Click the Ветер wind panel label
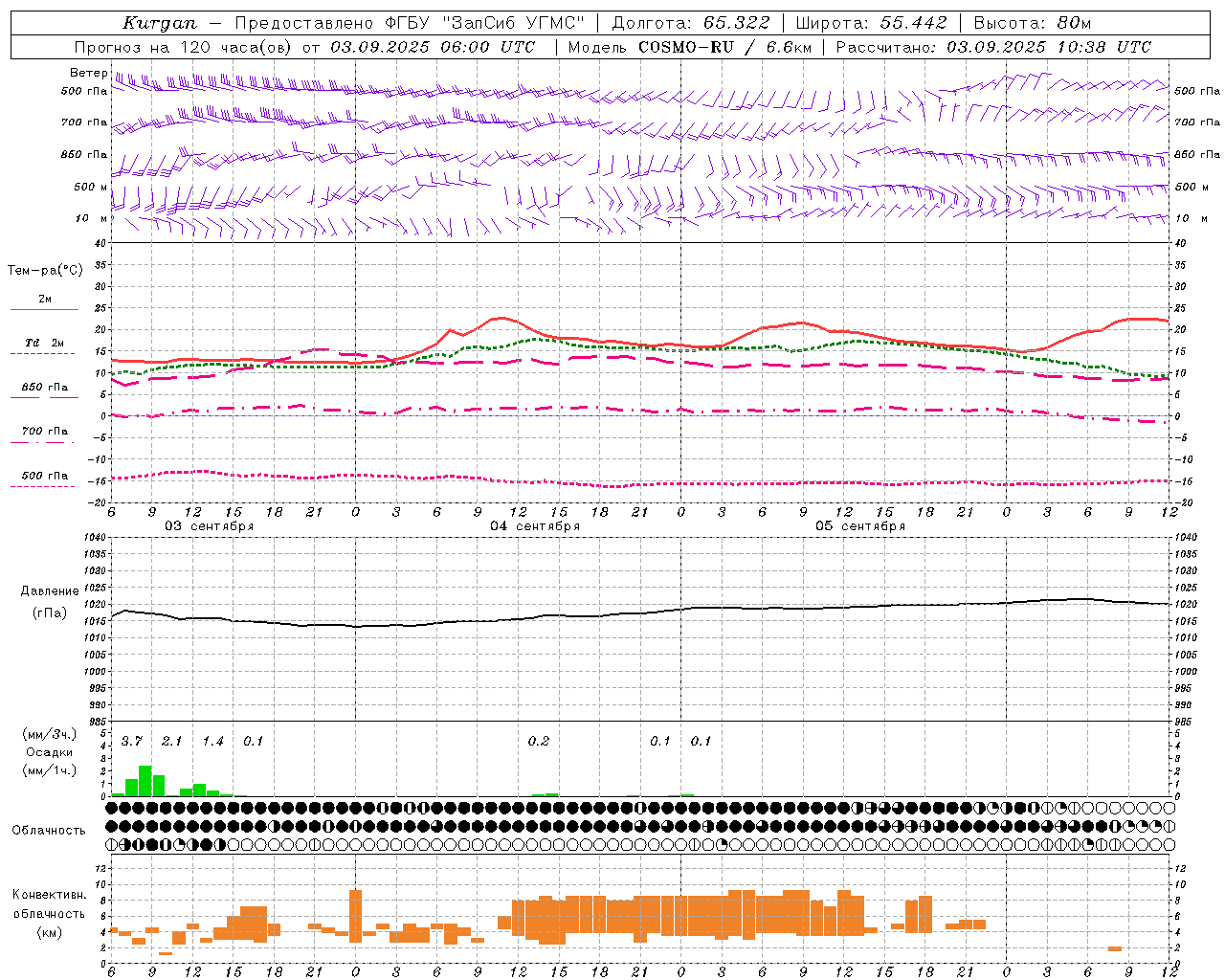This screenshot has width=1225, height=980. [x=88, y=73]
